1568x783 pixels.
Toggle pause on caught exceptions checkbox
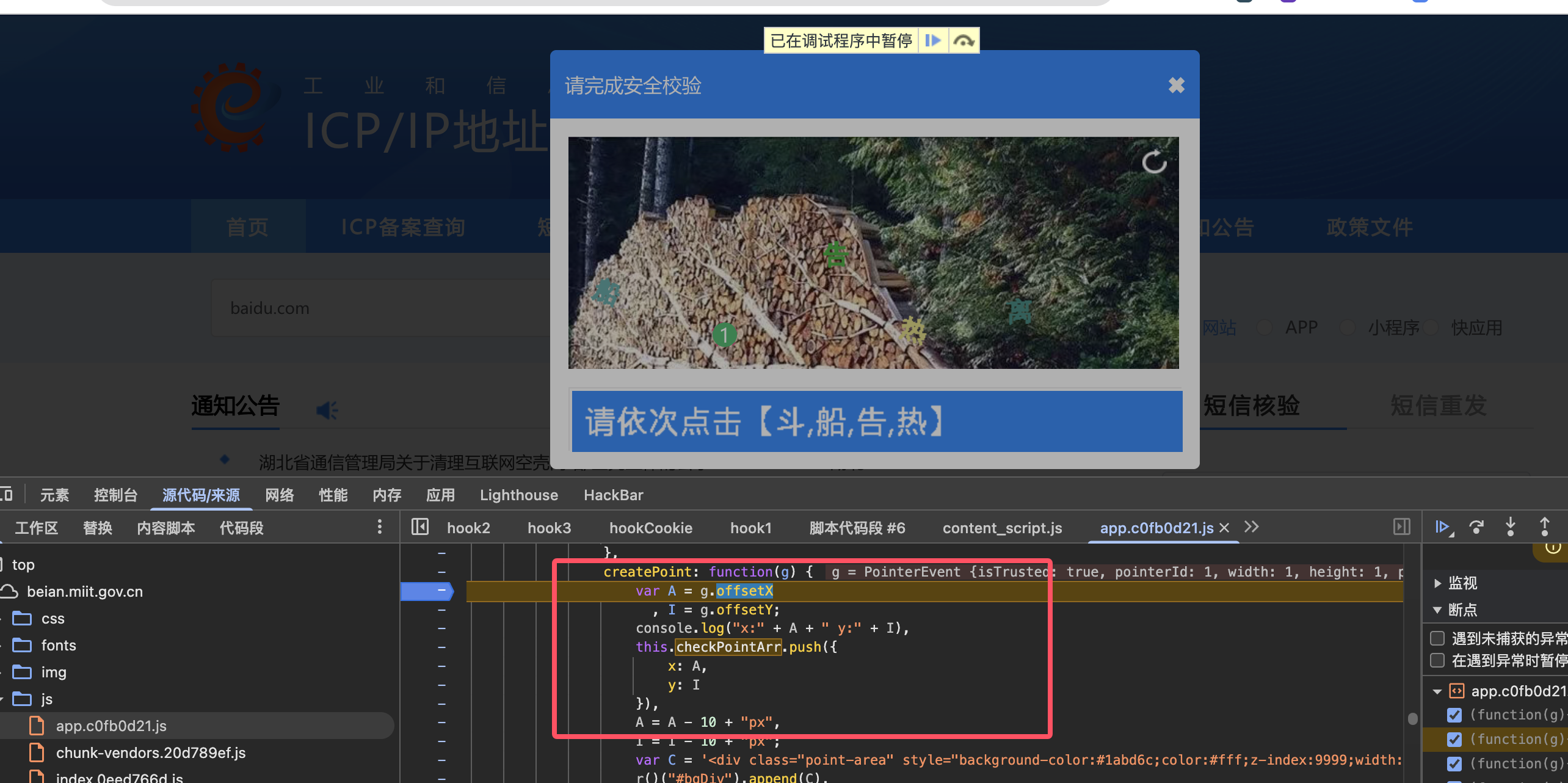coord(1437,660)
